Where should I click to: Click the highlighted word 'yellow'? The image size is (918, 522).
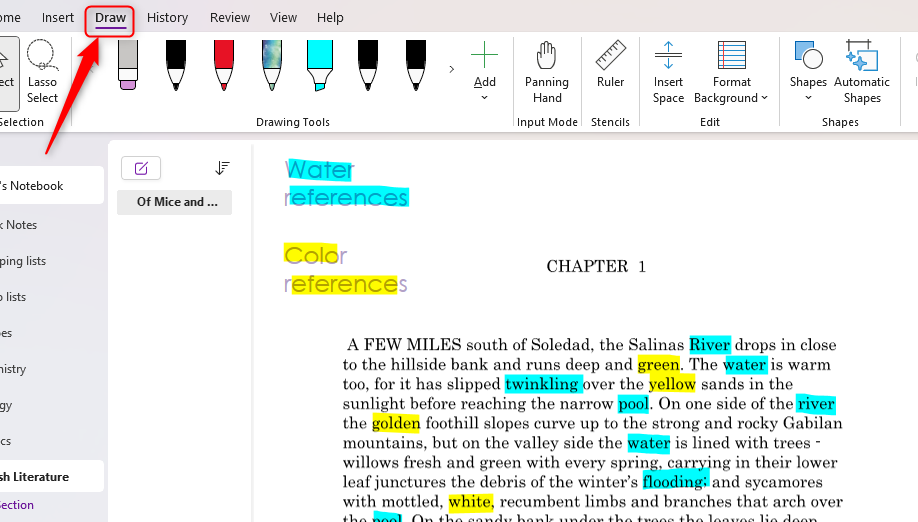672,384
